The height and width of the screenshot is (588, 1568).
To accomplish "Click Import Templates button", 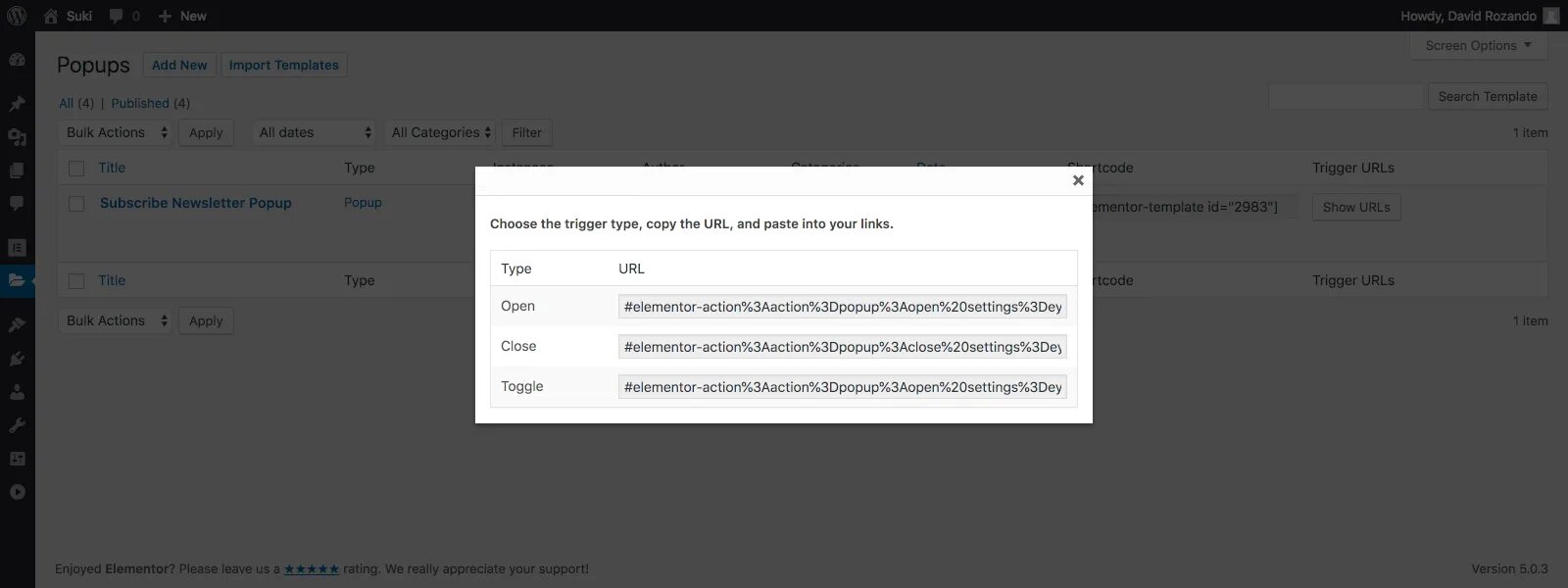I will [x=283, y=65].
